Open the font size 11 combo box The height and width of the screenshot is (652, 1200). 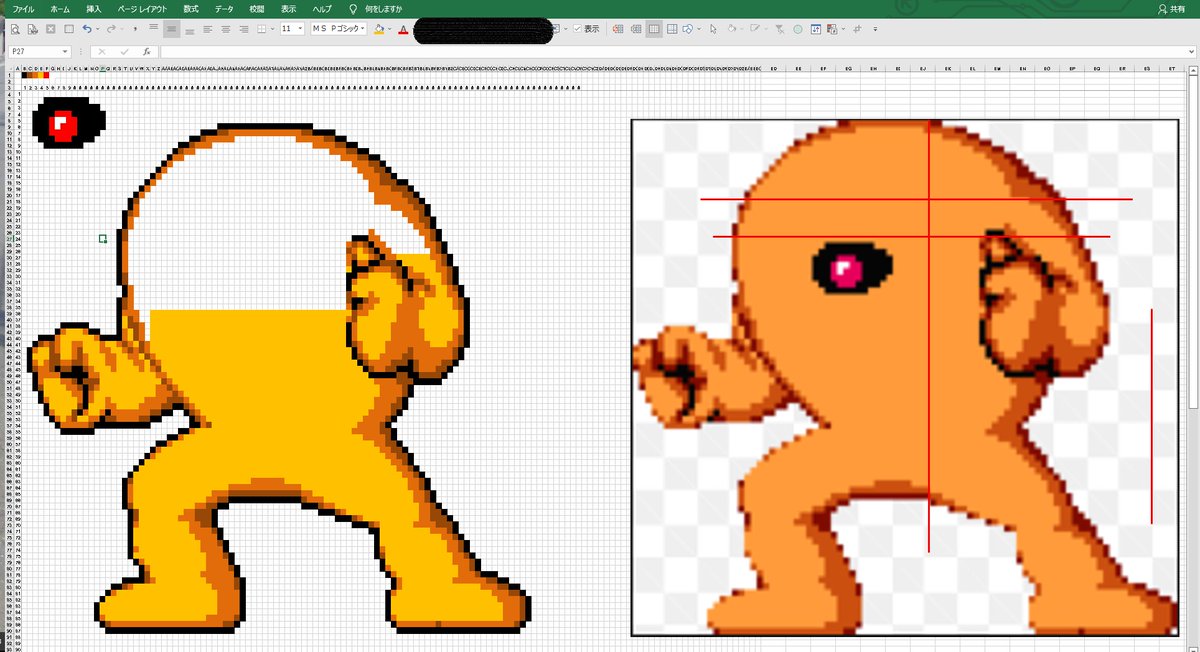pos(292,29)
